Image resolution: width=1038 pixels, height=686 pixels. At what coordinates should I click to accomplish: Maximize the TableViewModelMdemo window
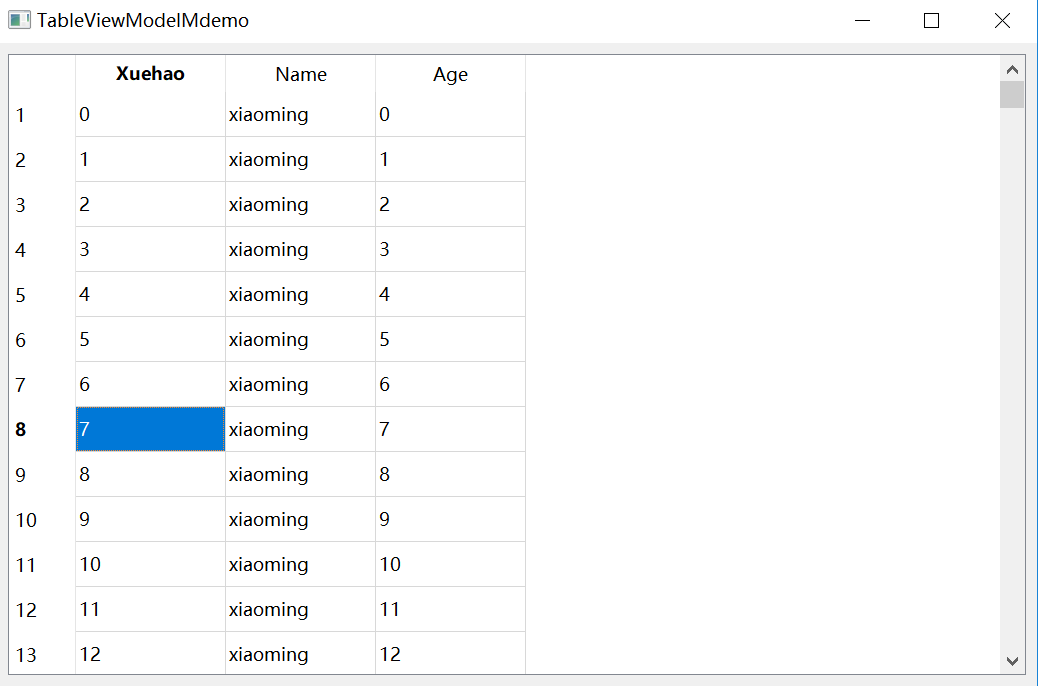click(x=931, y=21)
